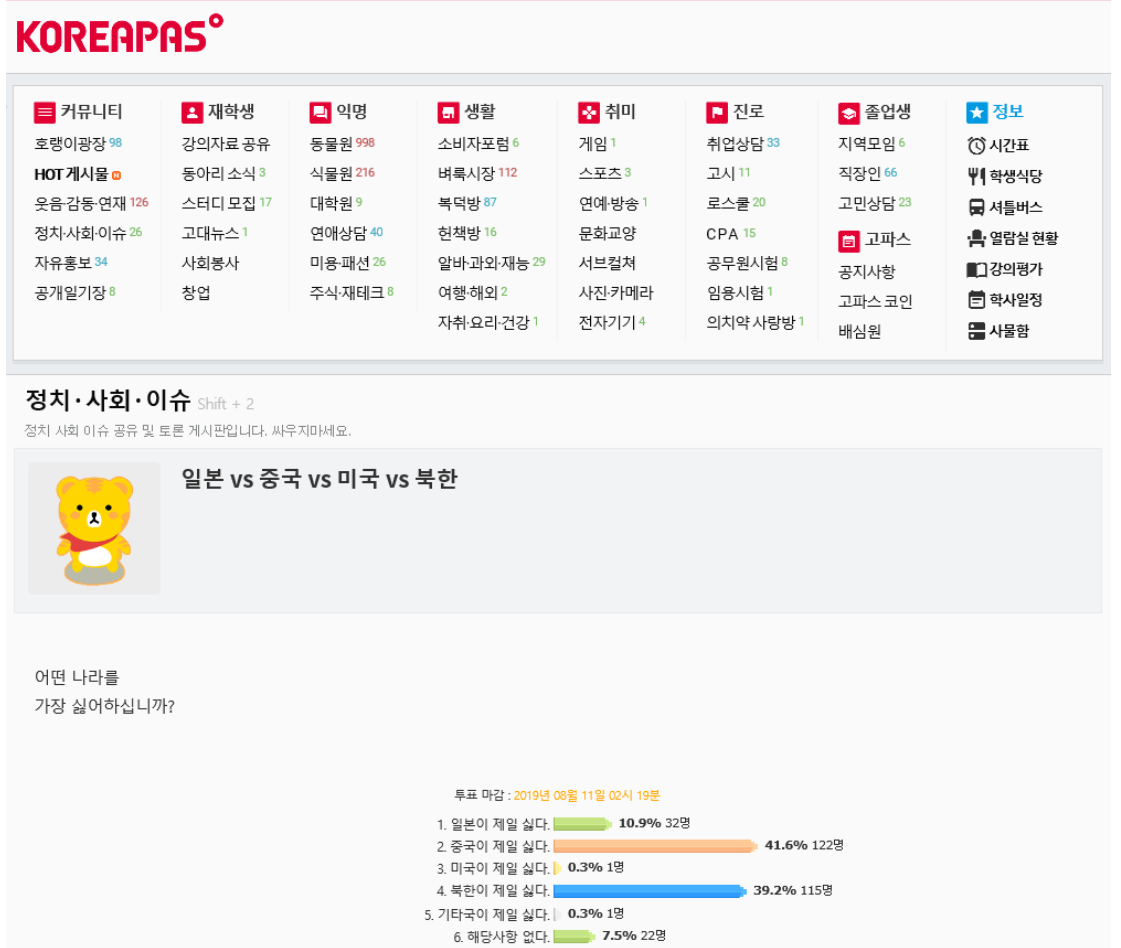Viewport: 1121px width, 948px height.
Task: Click the 고파스 section icon
Action: click(849, 241)
